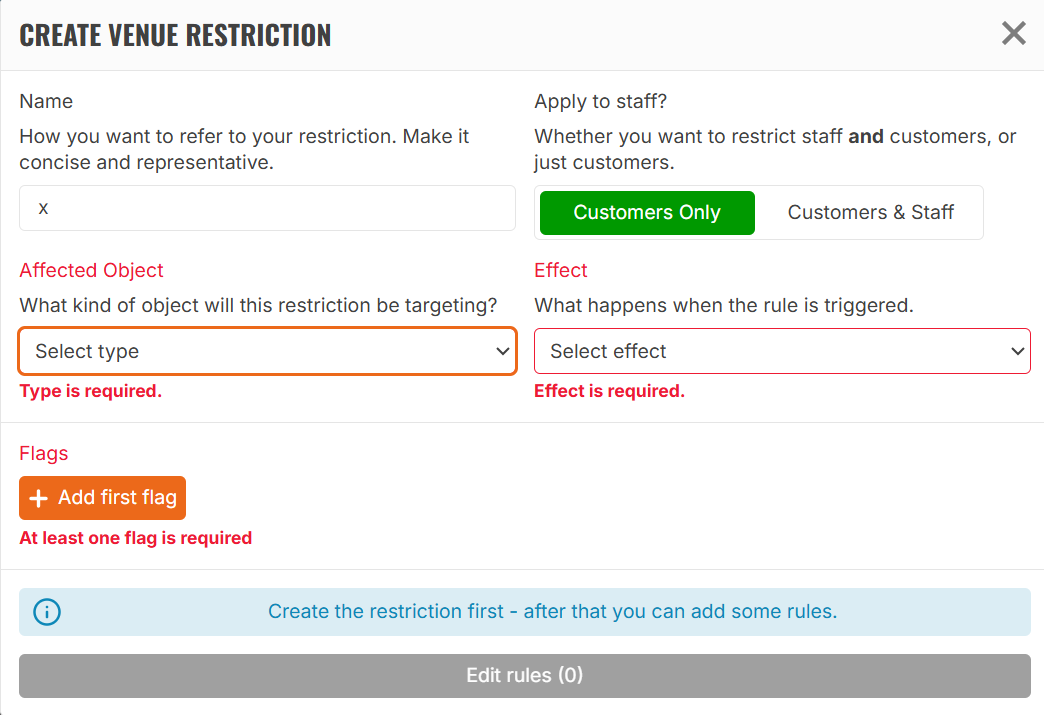The height and width of the screenshot is (715, 1044).
Task: Click the 'Apply to staff?' label
Action: point(601,101)
